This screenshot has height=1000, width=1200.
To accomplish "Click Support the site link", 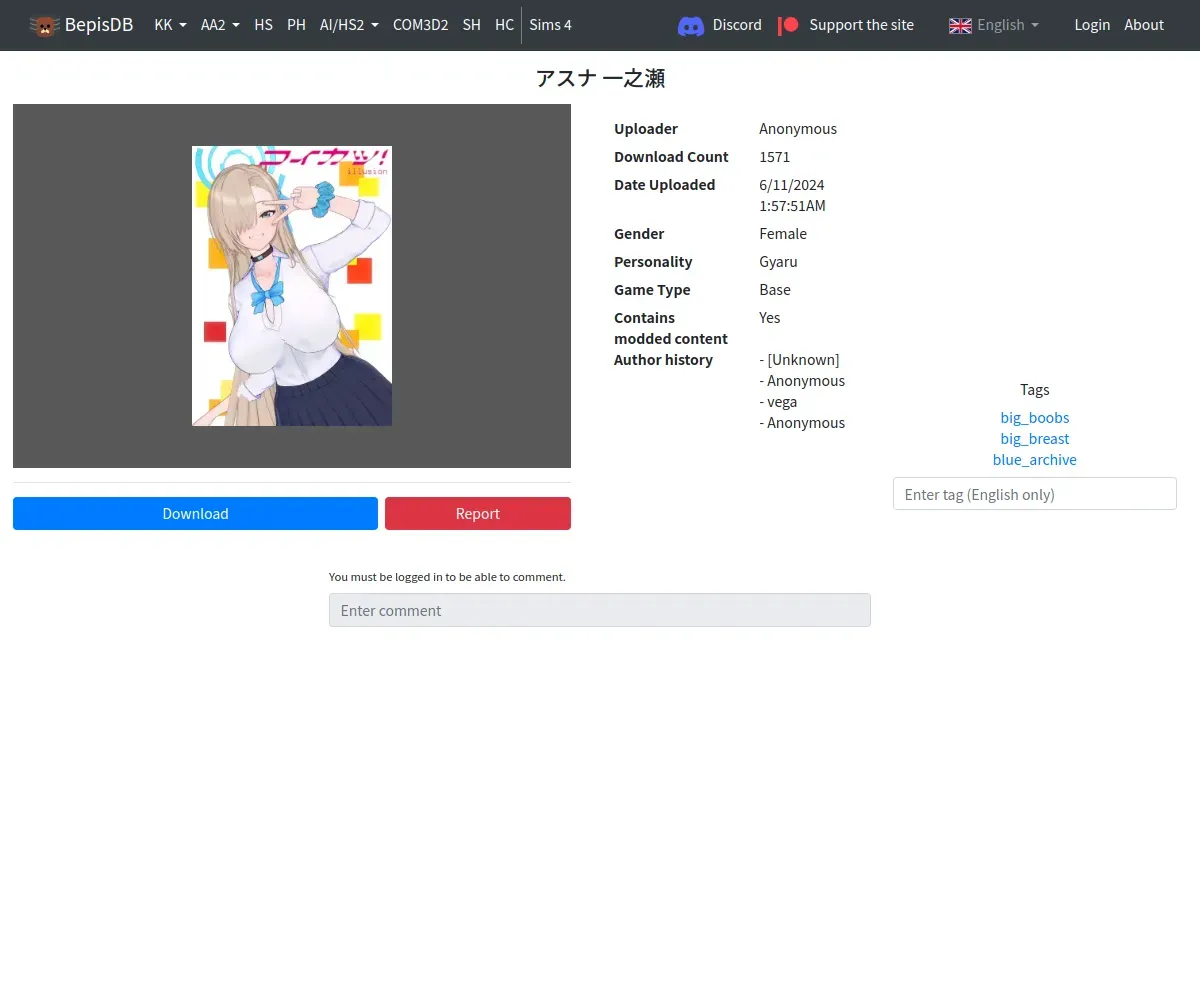I will [x=861, y=25].
